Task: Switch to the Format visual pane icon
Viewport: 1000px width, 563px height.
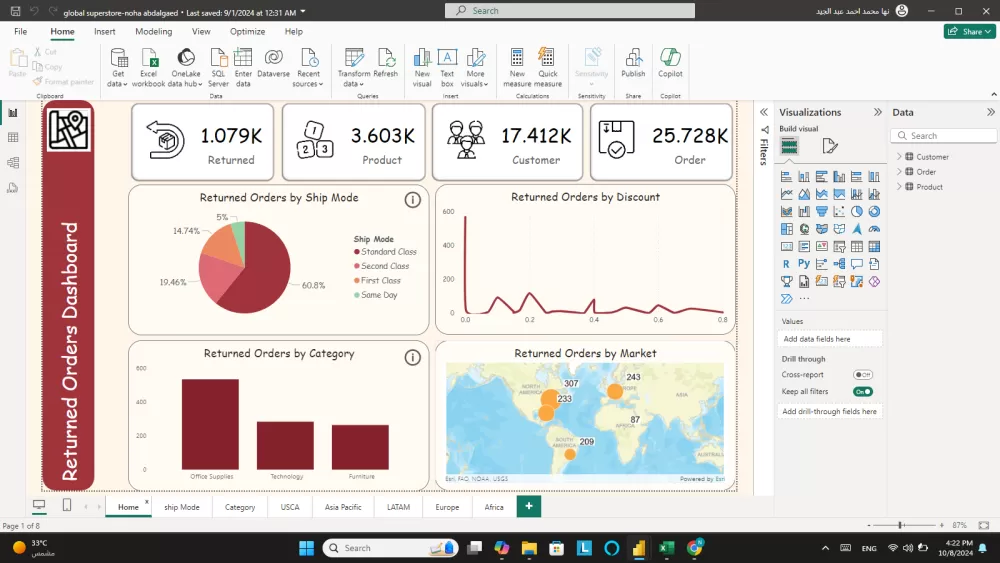Action: [x=829, y=146]
